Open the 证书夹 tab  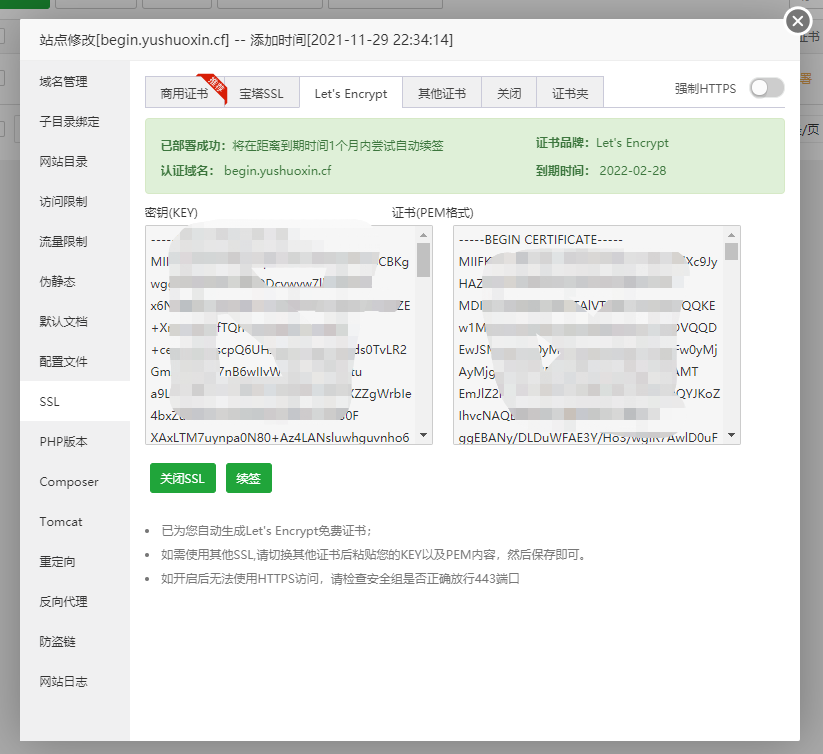tap(570, 93)
